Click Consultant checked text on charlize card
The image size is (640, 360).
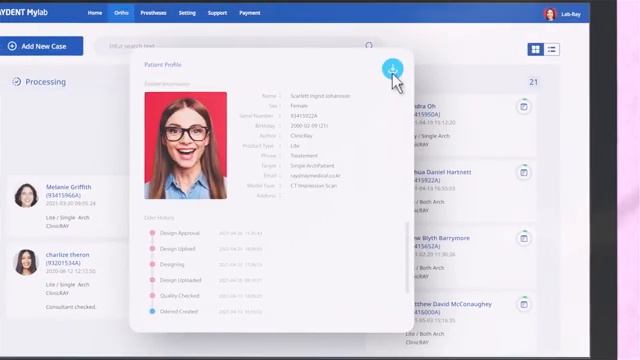click(71, 307)
